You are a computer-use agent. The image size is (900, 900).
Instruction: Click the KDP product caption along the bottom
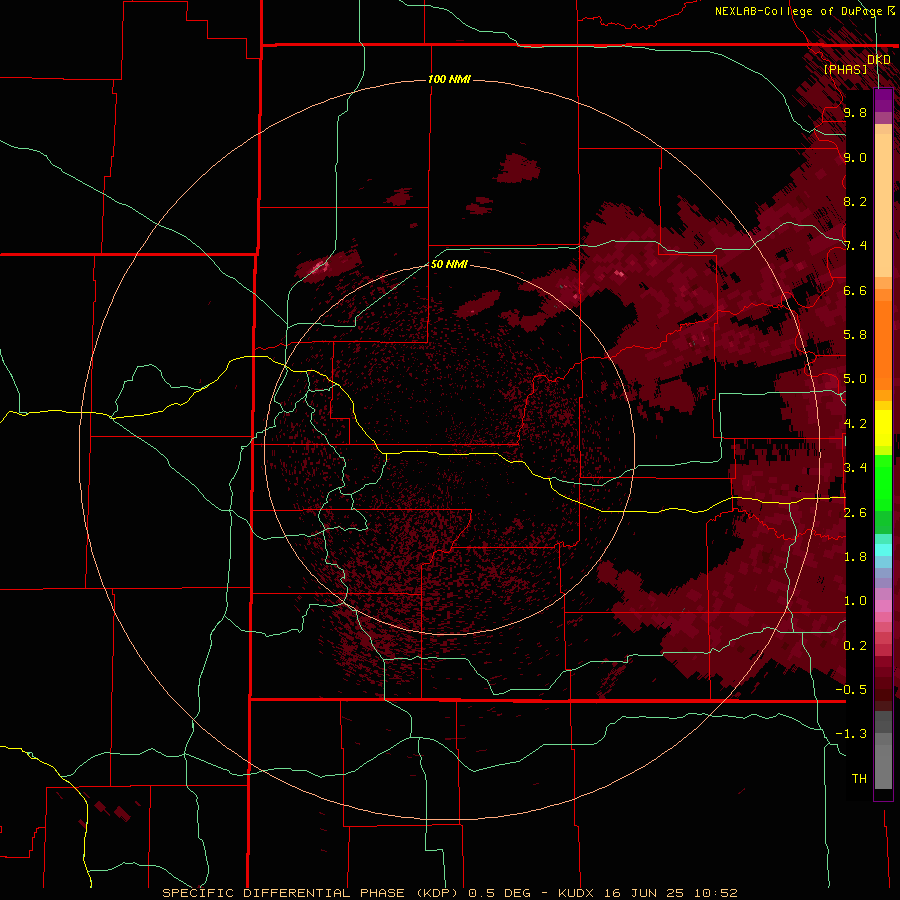(450, 893)
